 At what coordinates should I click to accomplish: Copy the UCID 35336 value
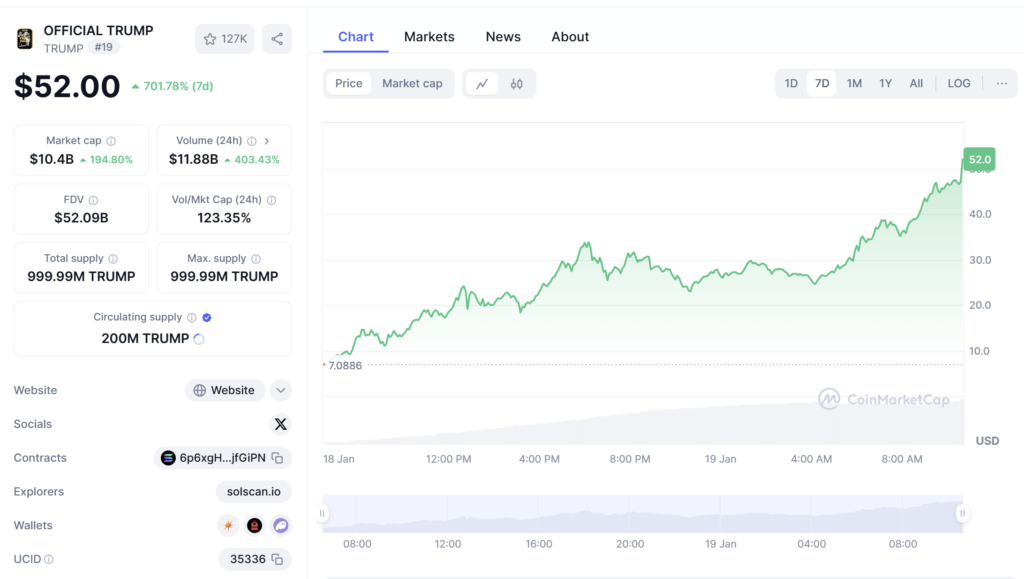277,559
